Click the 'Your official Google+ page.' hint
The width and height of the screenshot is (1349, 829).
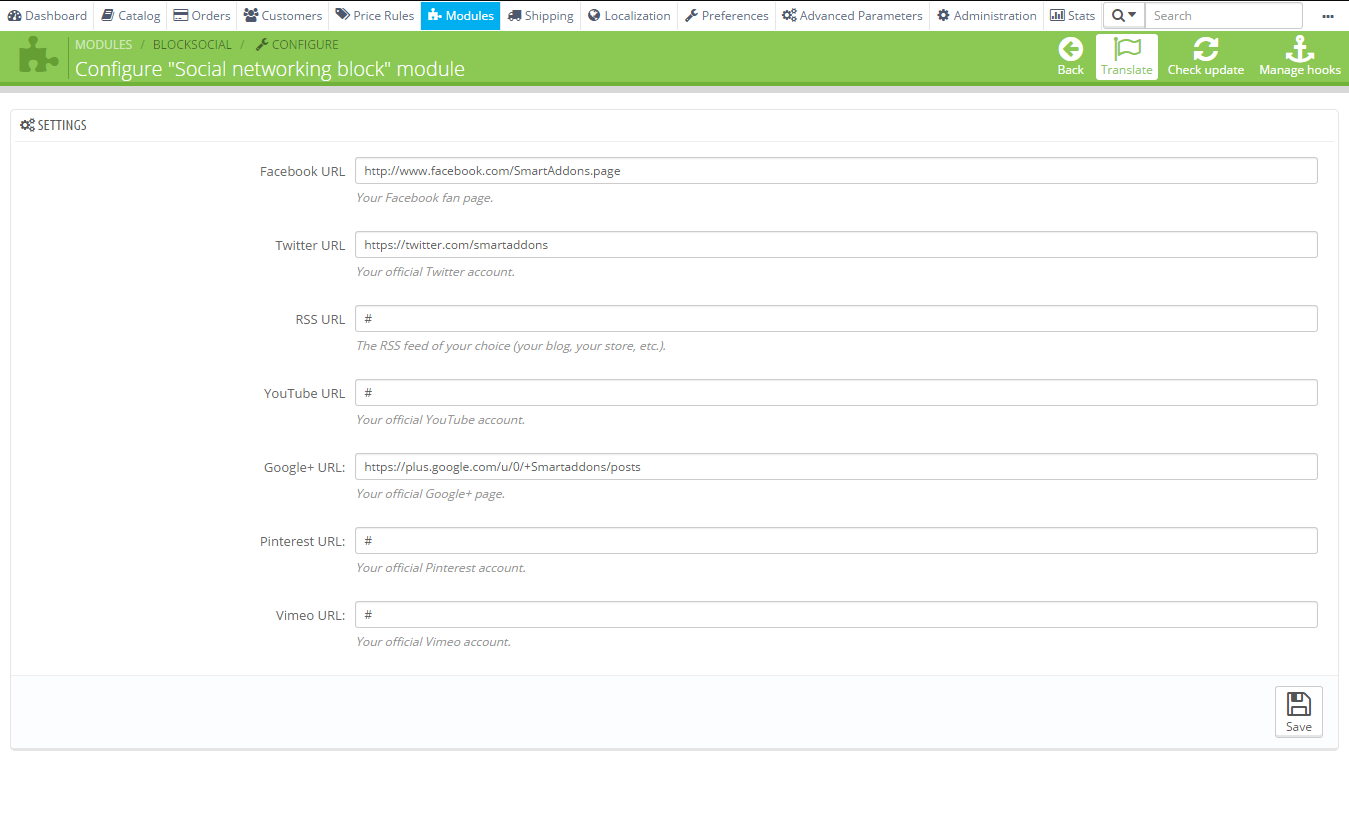[430, 494]
